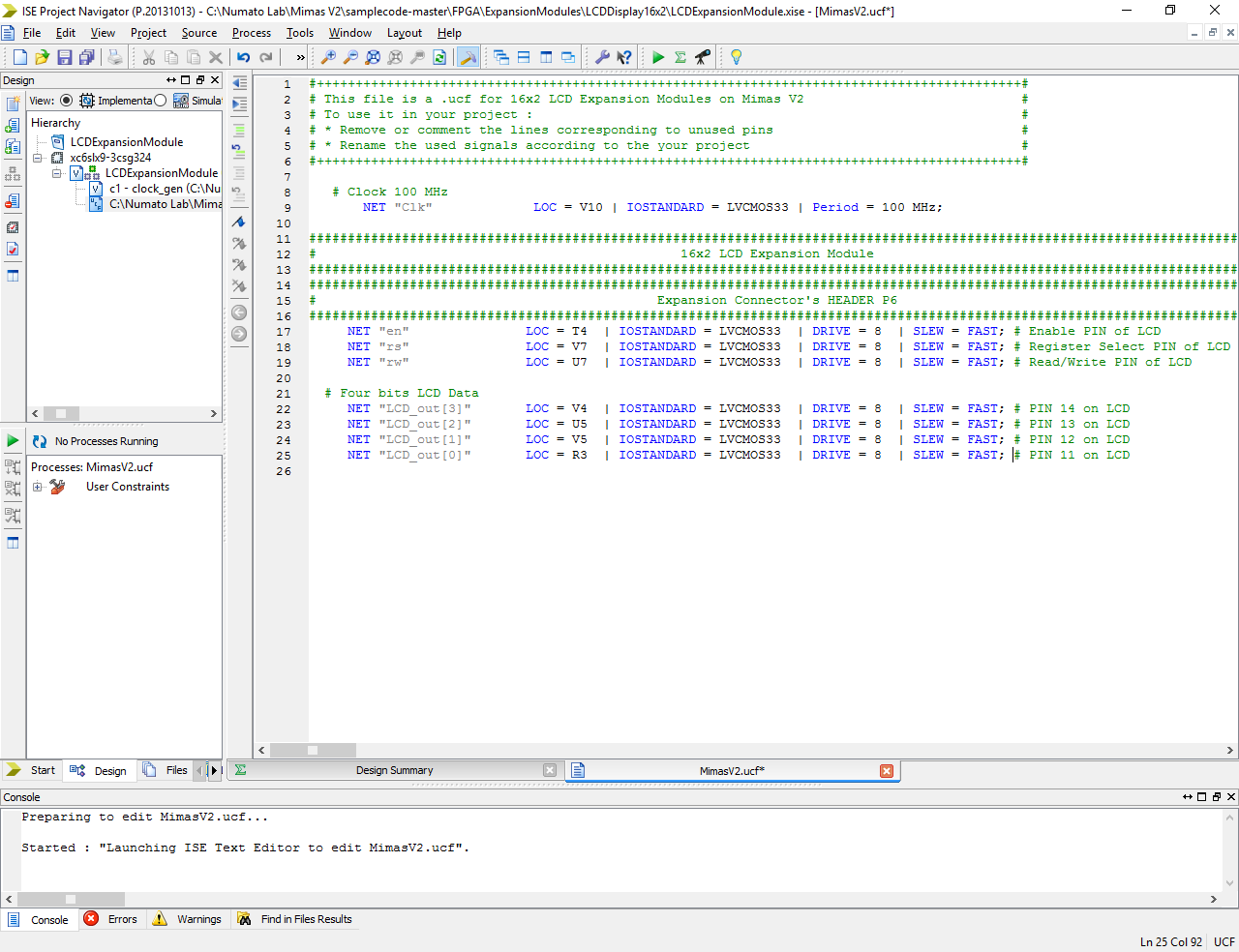Image resolution: width=1239 pixels, height=952 pixels.
Task: Expand the User Constraints process node
Action: (x=37, y=487)
